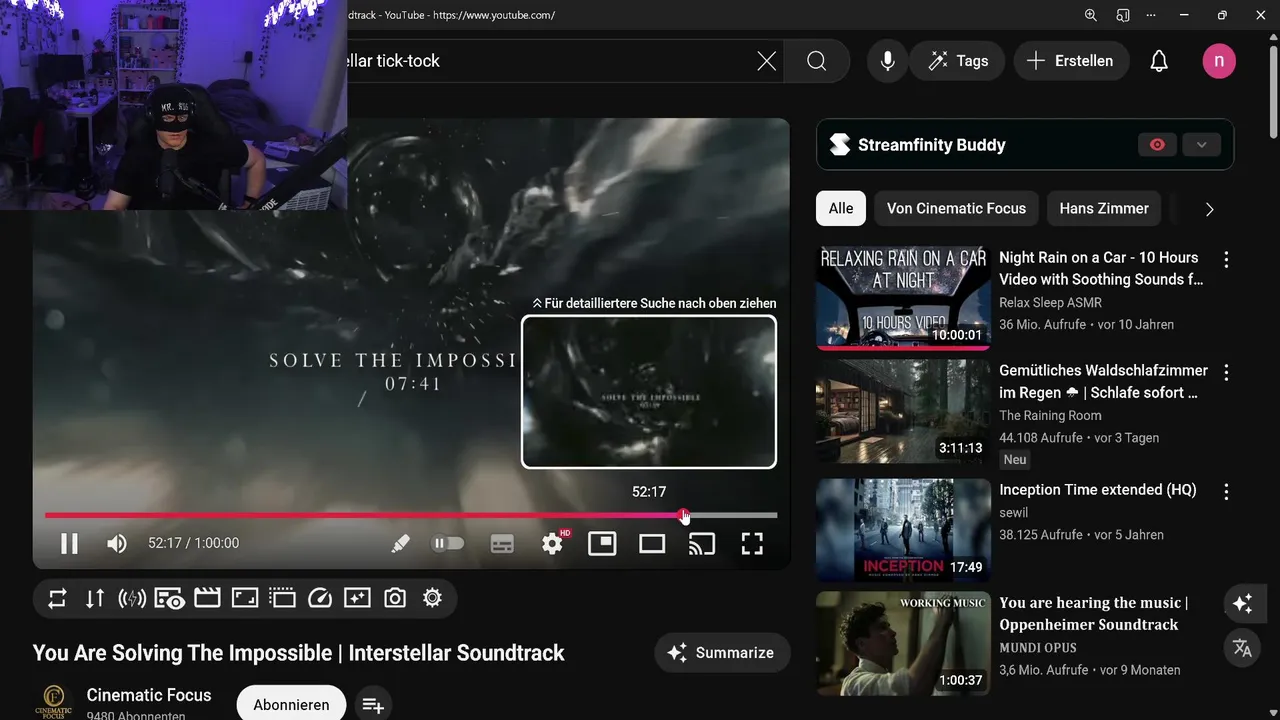The height and width of the screenshot is (720, 1280).
Task: Click the magnifier search button
Action: pos(817,61)
